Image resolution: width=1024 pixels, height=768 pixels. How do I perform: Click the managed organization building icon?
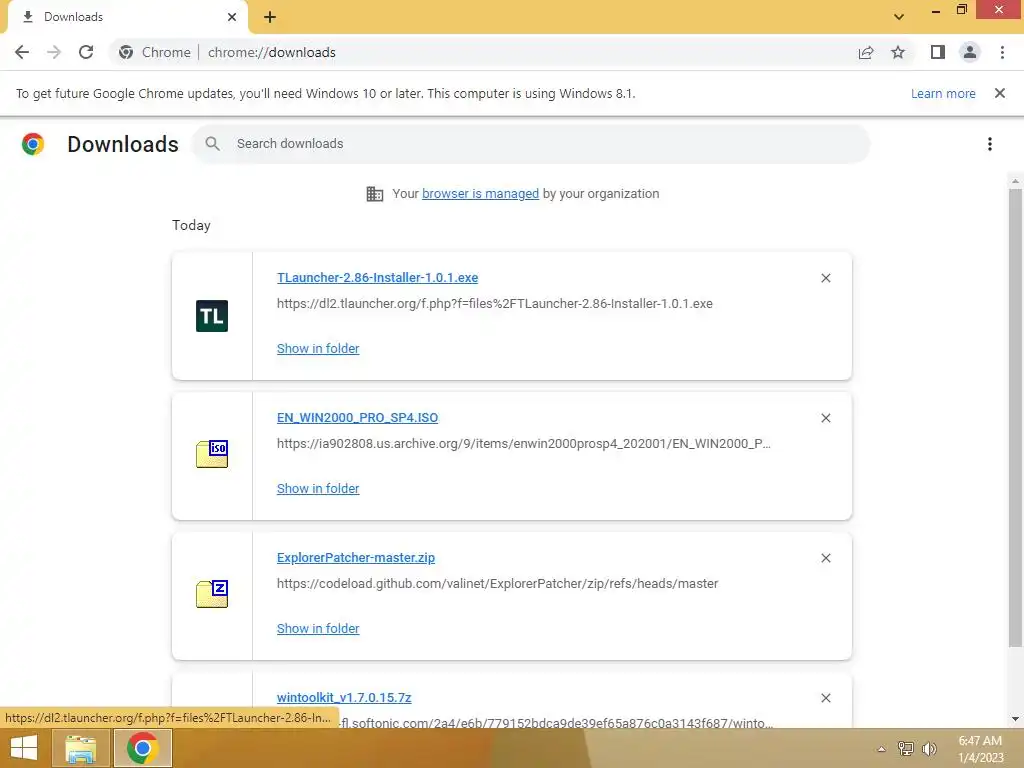(374, 194)
